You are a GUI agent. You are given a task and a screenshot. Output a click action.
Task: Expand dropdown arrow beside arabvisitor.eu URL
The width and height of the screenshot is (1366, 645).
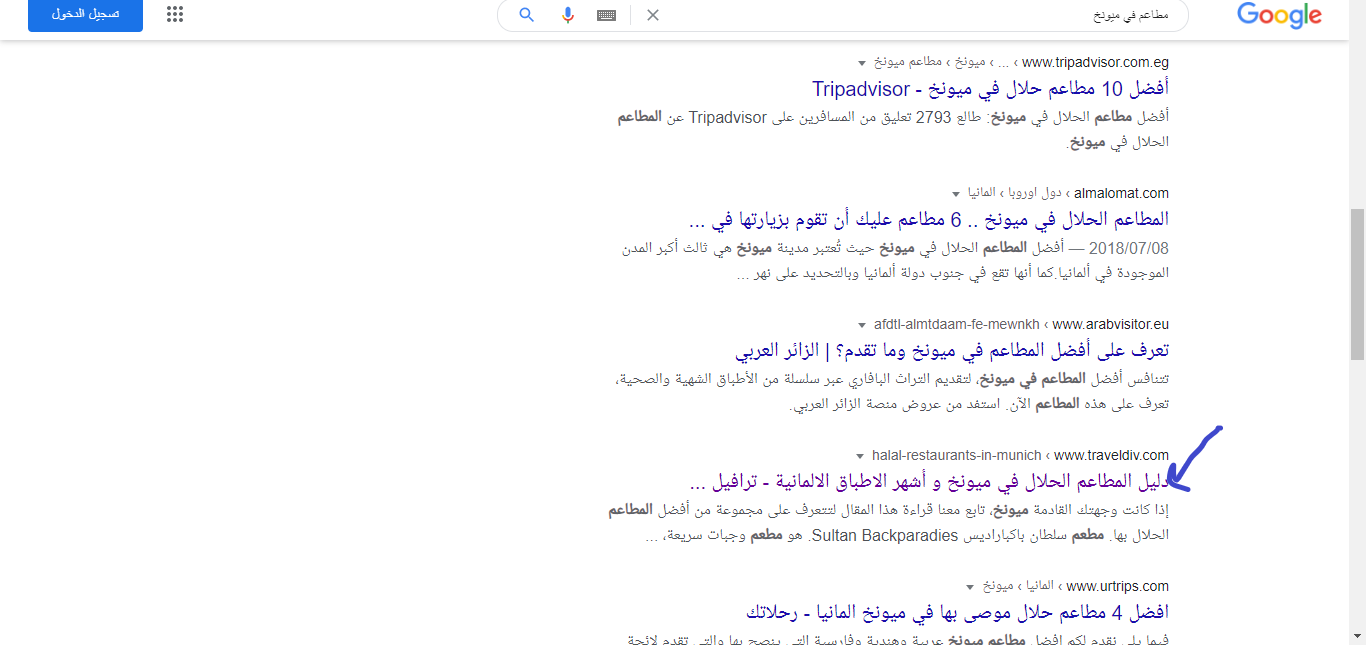[862, 325]
